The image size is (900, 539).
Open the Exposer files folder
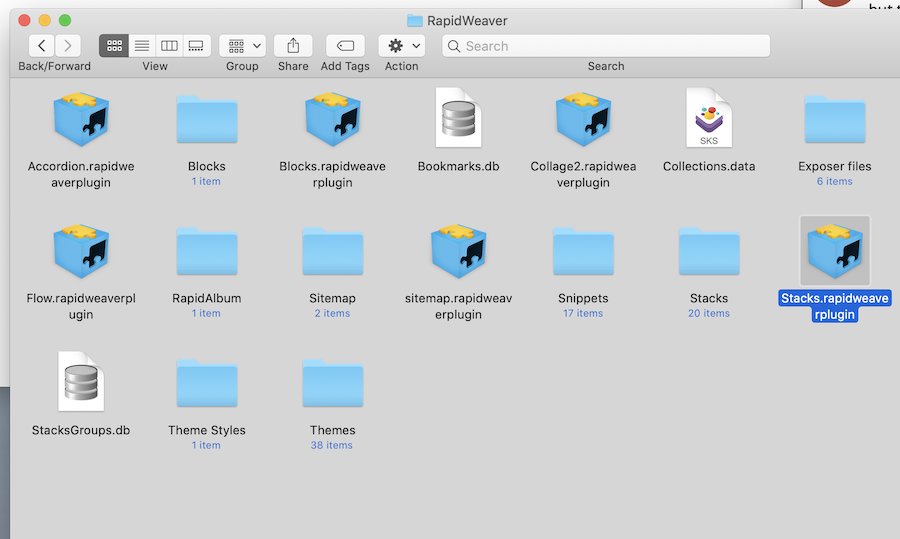click(835, 119)
